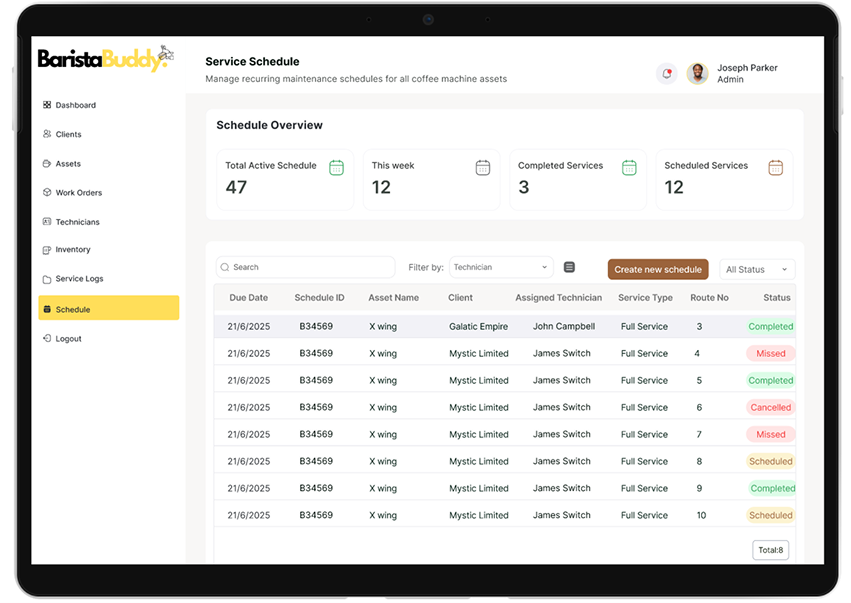Click the list view icon beside filter
The width and height of the screenshot is (851, 603).
coord(569,267)
